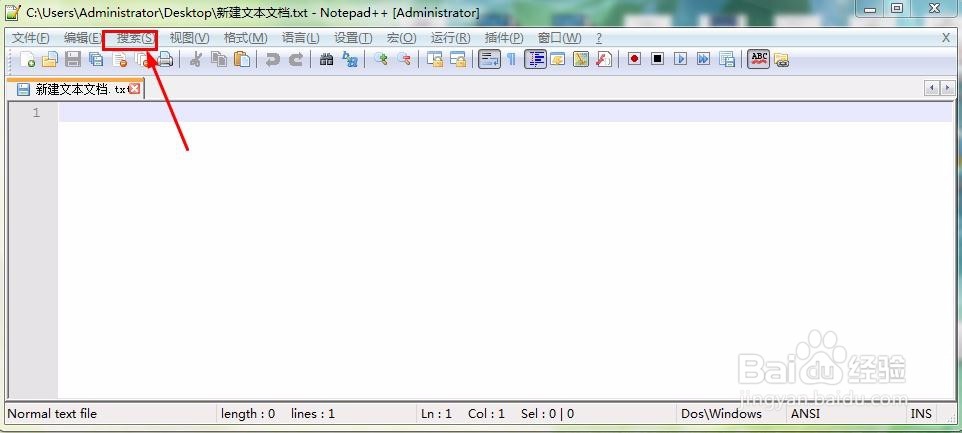Minimize the Notepad++ window
Screen dimensions: 962x433
coord(870,9)
